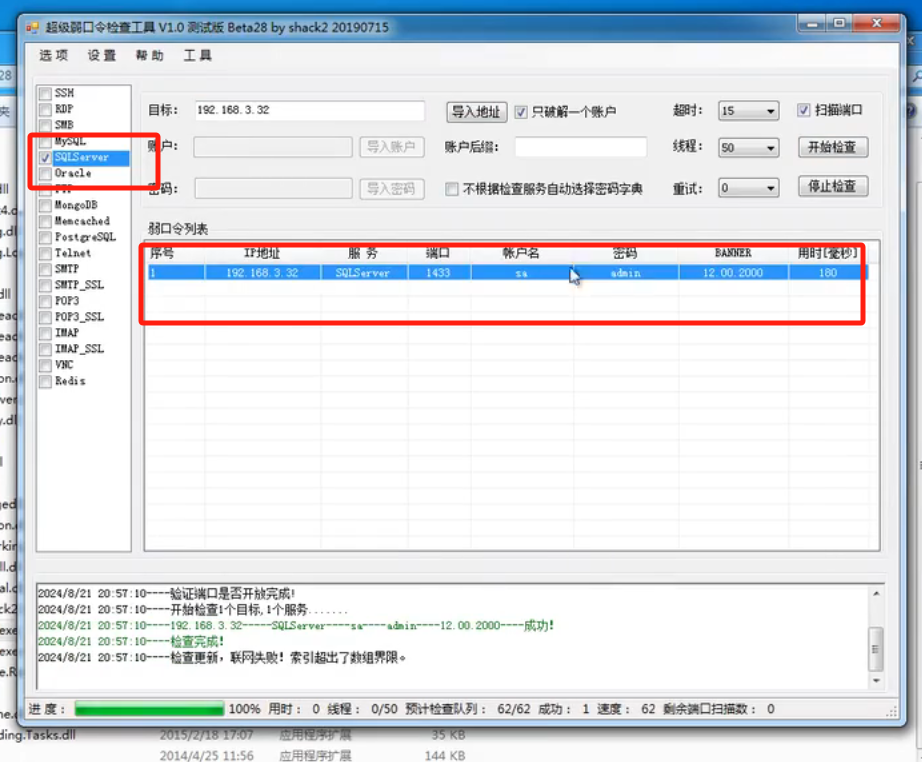Check the Redis service option
Image resolution: width=922 pixels, height=762 pixels.
tap(45, 381)
